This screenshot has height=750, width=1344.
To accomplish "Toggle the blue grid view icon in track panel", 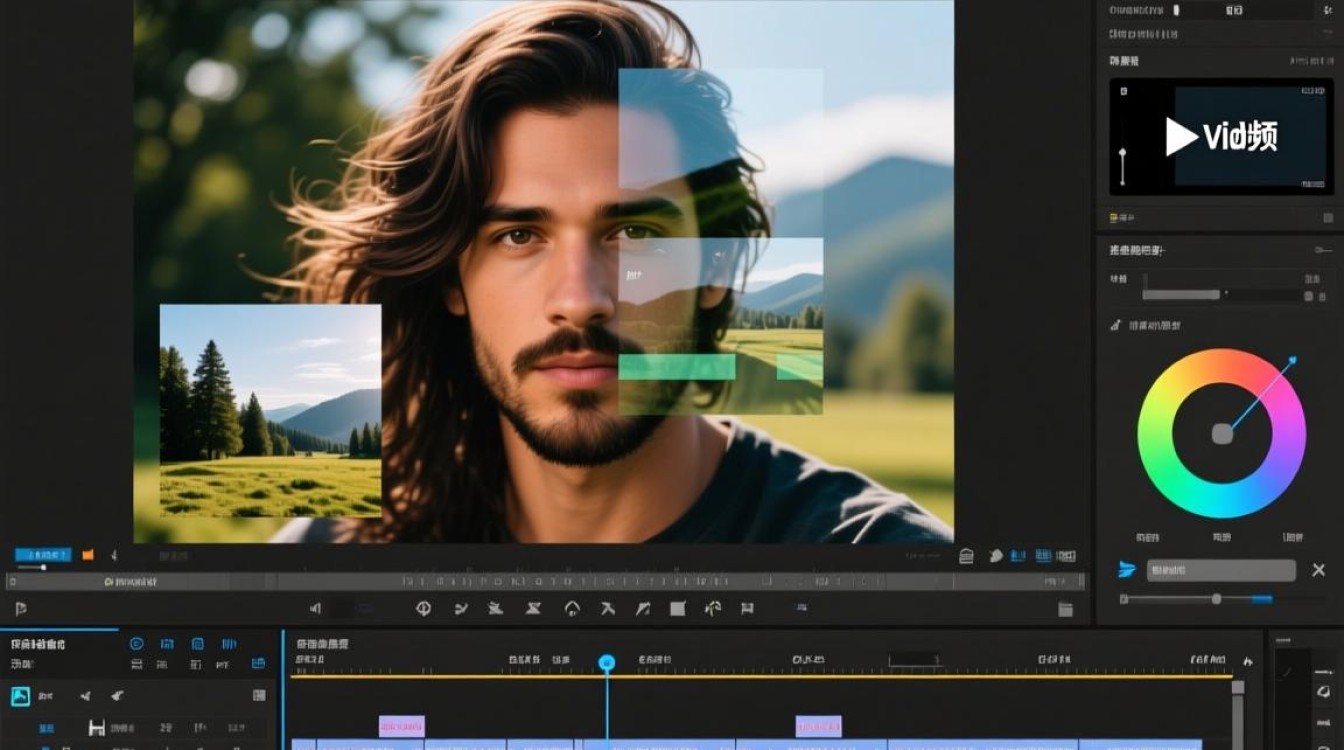I will click(259, 663).
